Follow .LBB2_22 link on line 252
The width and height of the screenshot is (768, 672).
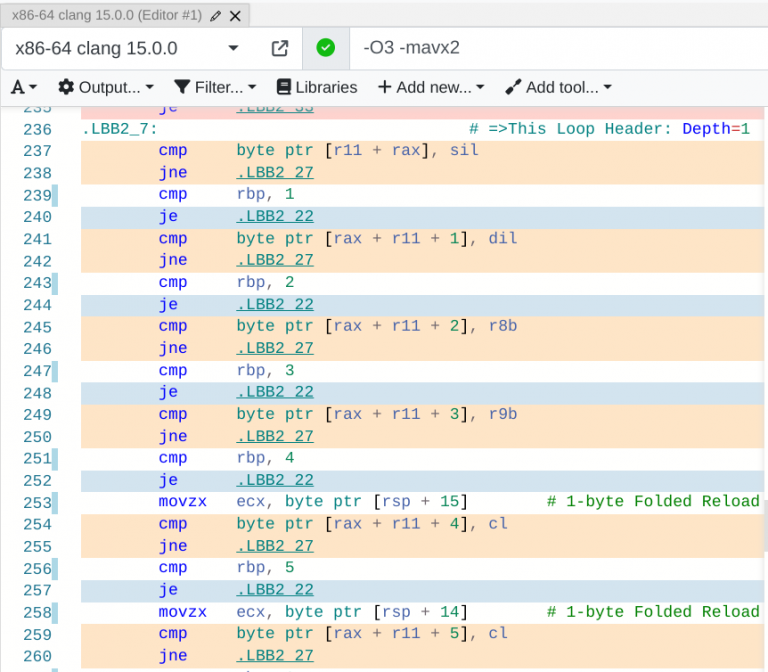(275, 480)
